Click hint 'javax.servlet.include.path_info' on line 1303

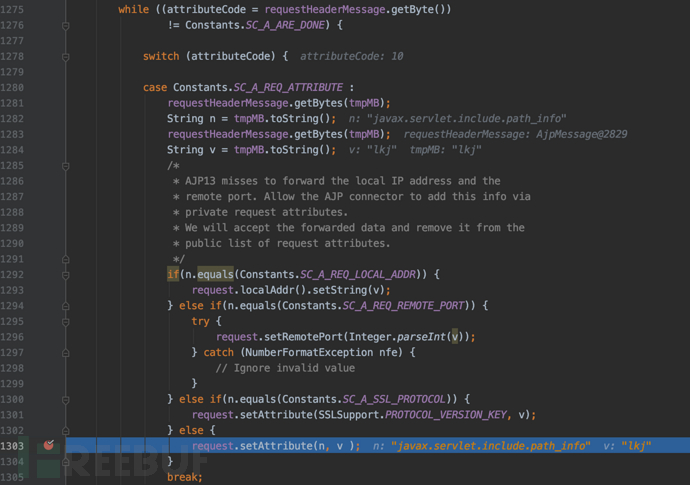pos(490,446)
